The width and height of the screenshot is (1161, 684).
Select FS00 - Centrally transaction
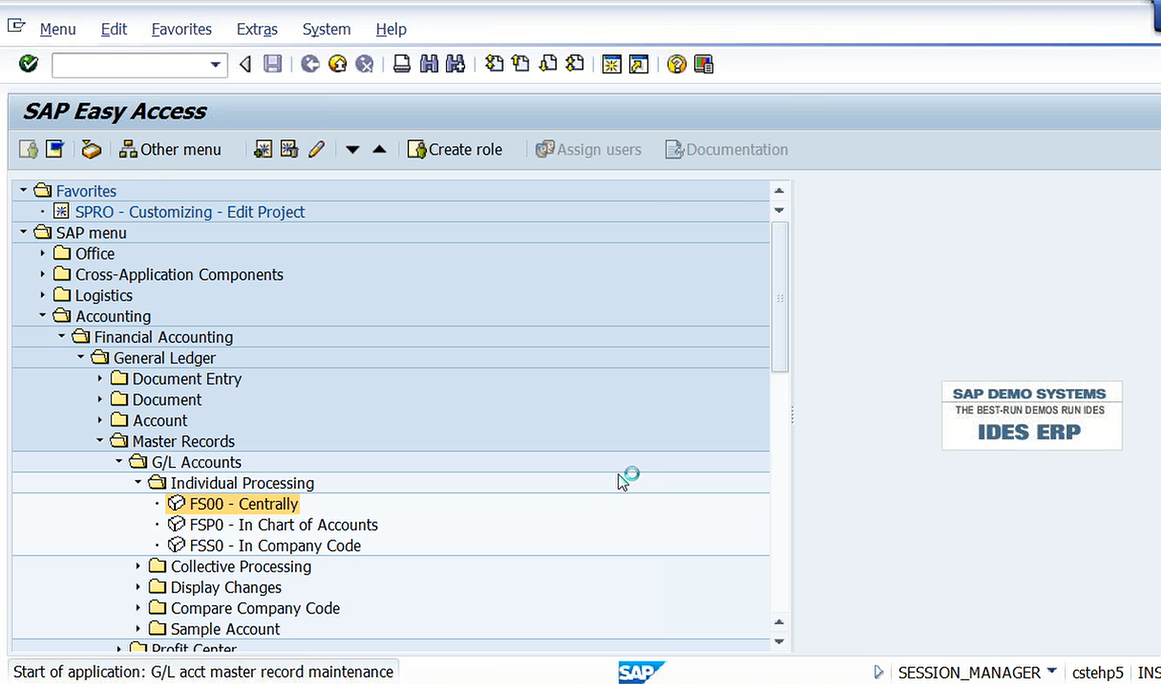point(244,503)
